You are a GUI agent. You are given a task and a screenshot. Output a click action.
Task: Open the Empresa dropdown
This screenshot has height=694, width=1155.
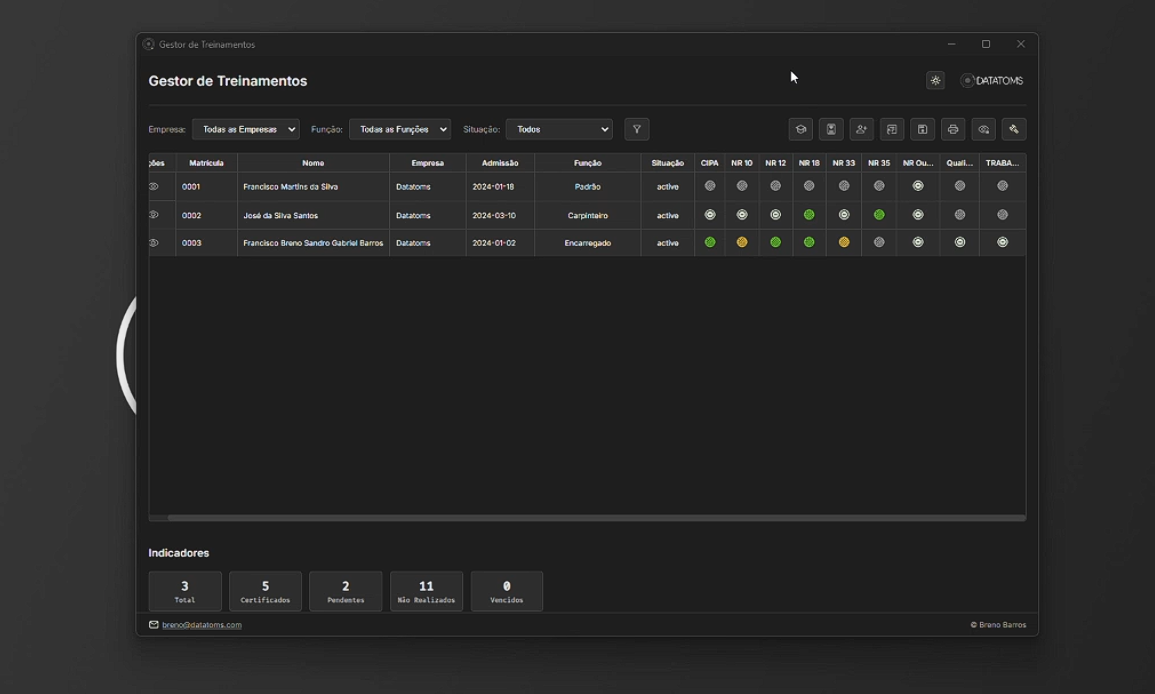click(245, 130)
